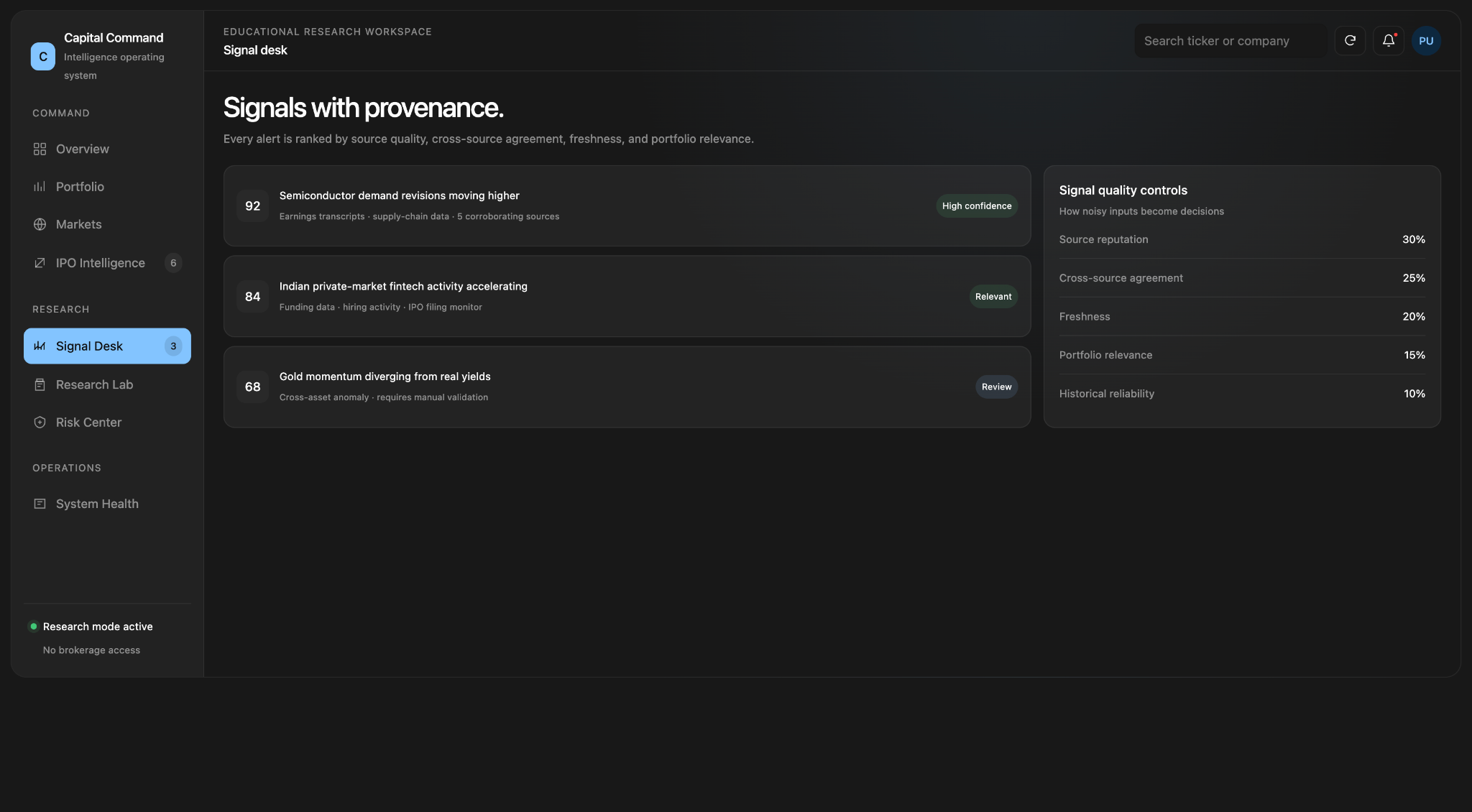
Task: Open the Overview page
Action: pyautogui.click(x=107, y=149)
